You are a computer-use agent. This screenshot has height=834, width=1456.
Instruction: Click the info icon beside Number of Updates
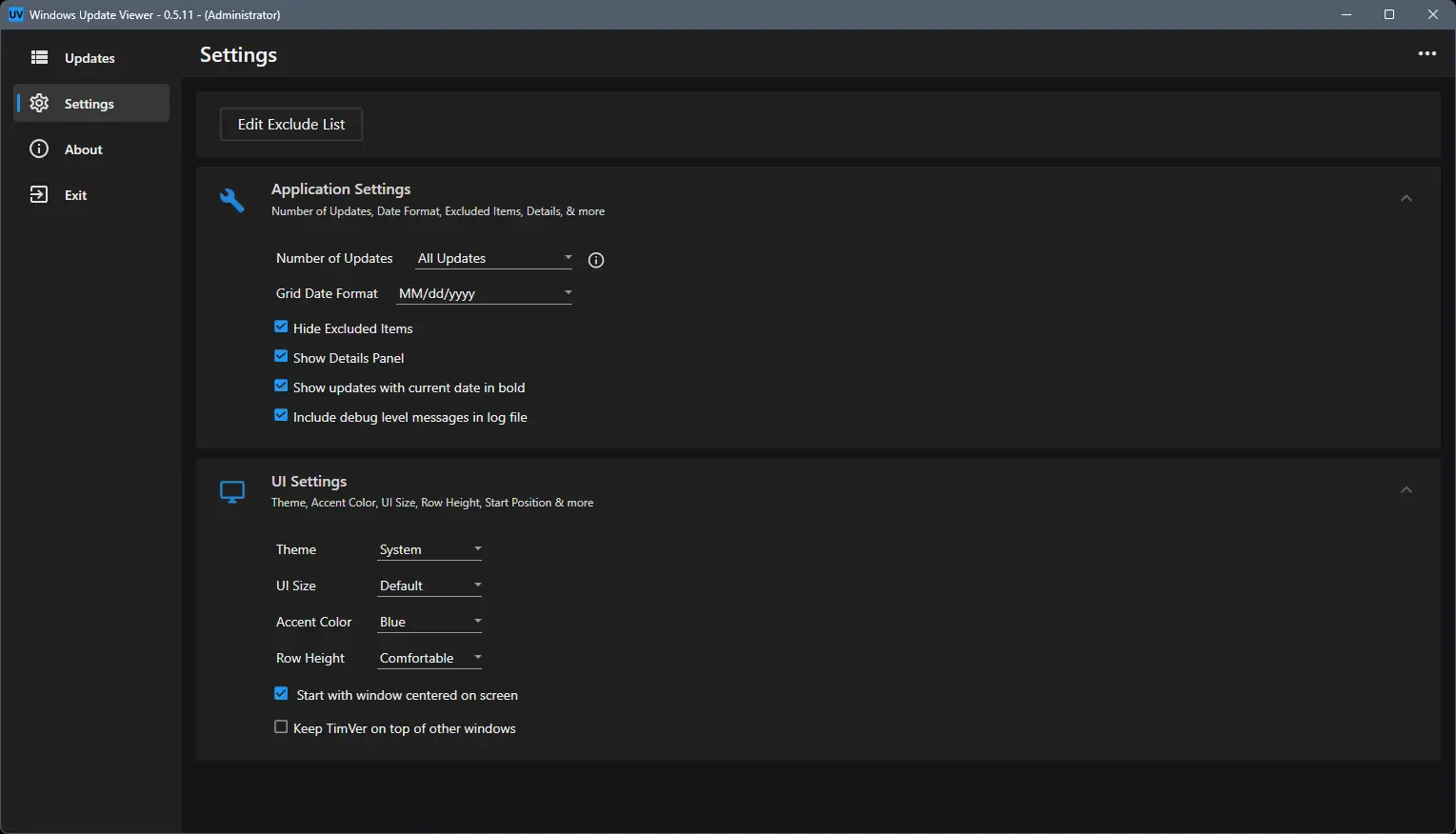[596, 260]
